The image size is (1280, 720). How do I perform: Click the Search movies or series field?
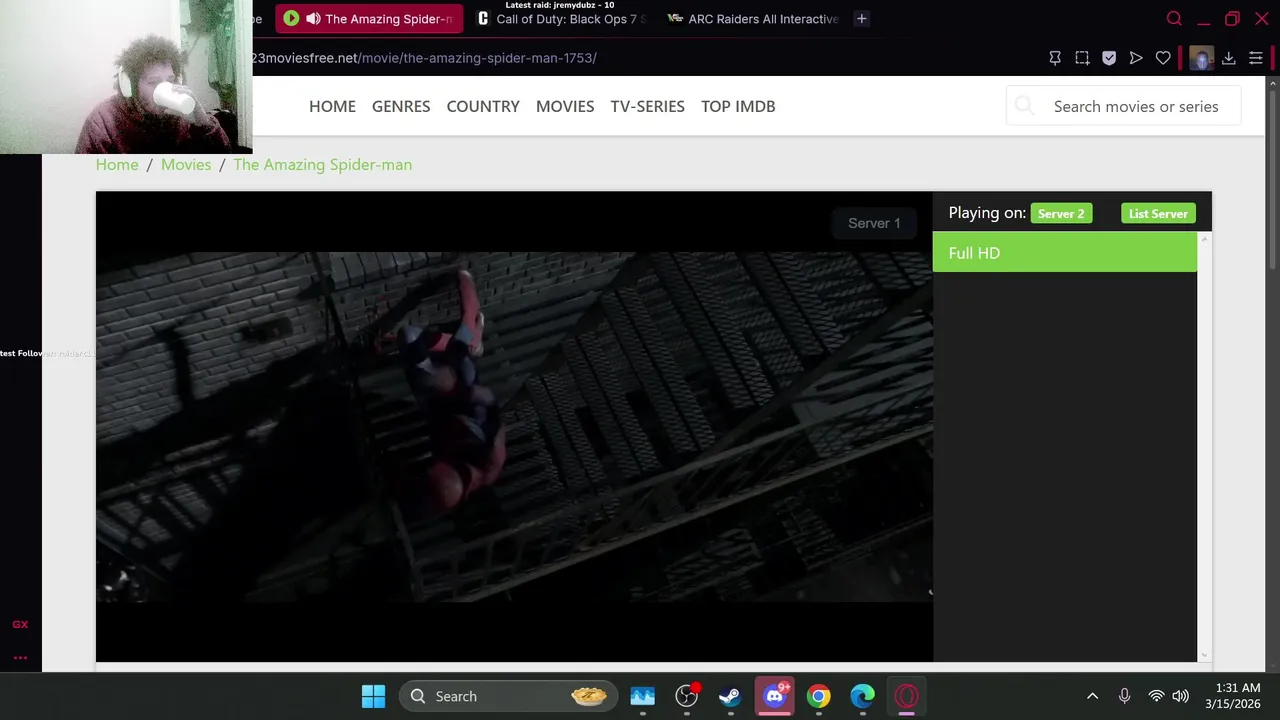click(x=1124, y=106)
